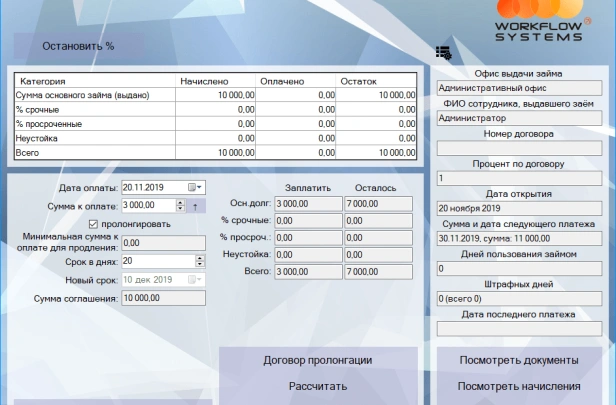This screenshot has height=405, width=616.
Task: Select the Остаток column header
Action: coord(377,81)
